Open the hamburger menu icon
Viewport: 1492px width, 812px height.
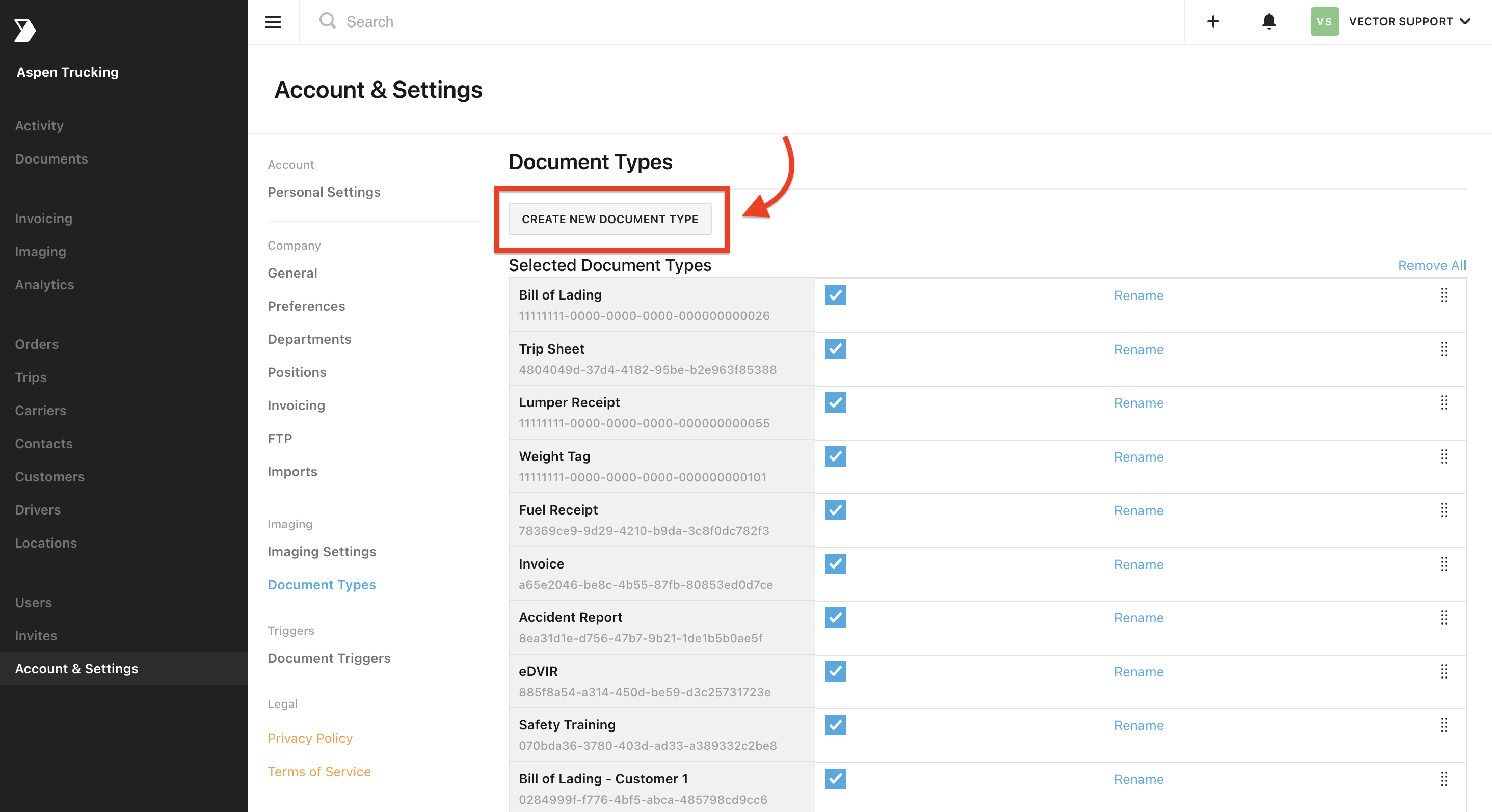point(273,22)
